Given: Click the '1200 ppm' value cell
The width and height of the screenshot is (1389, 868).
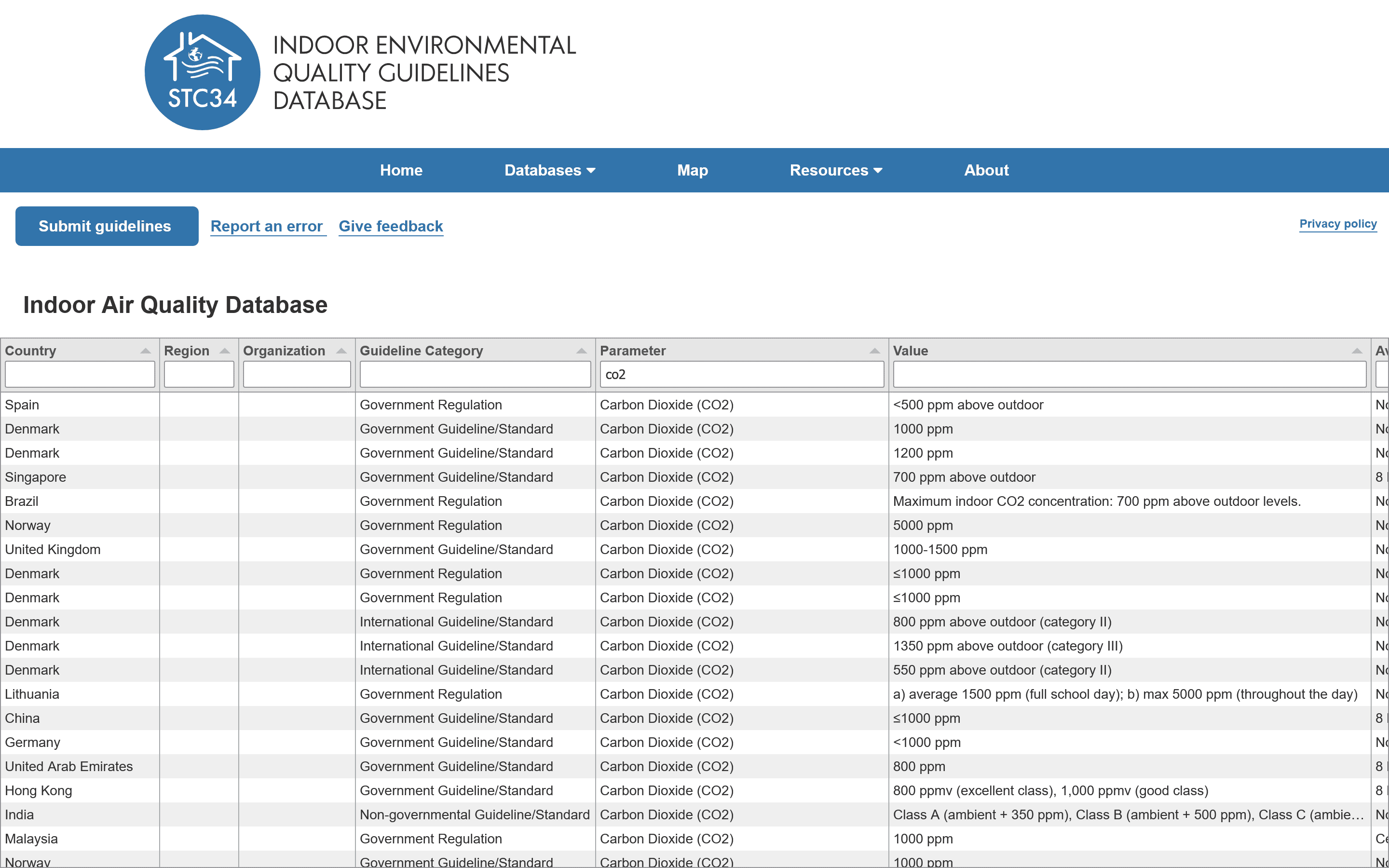Looking at the screenshot, I should (x=1130, y=453).
